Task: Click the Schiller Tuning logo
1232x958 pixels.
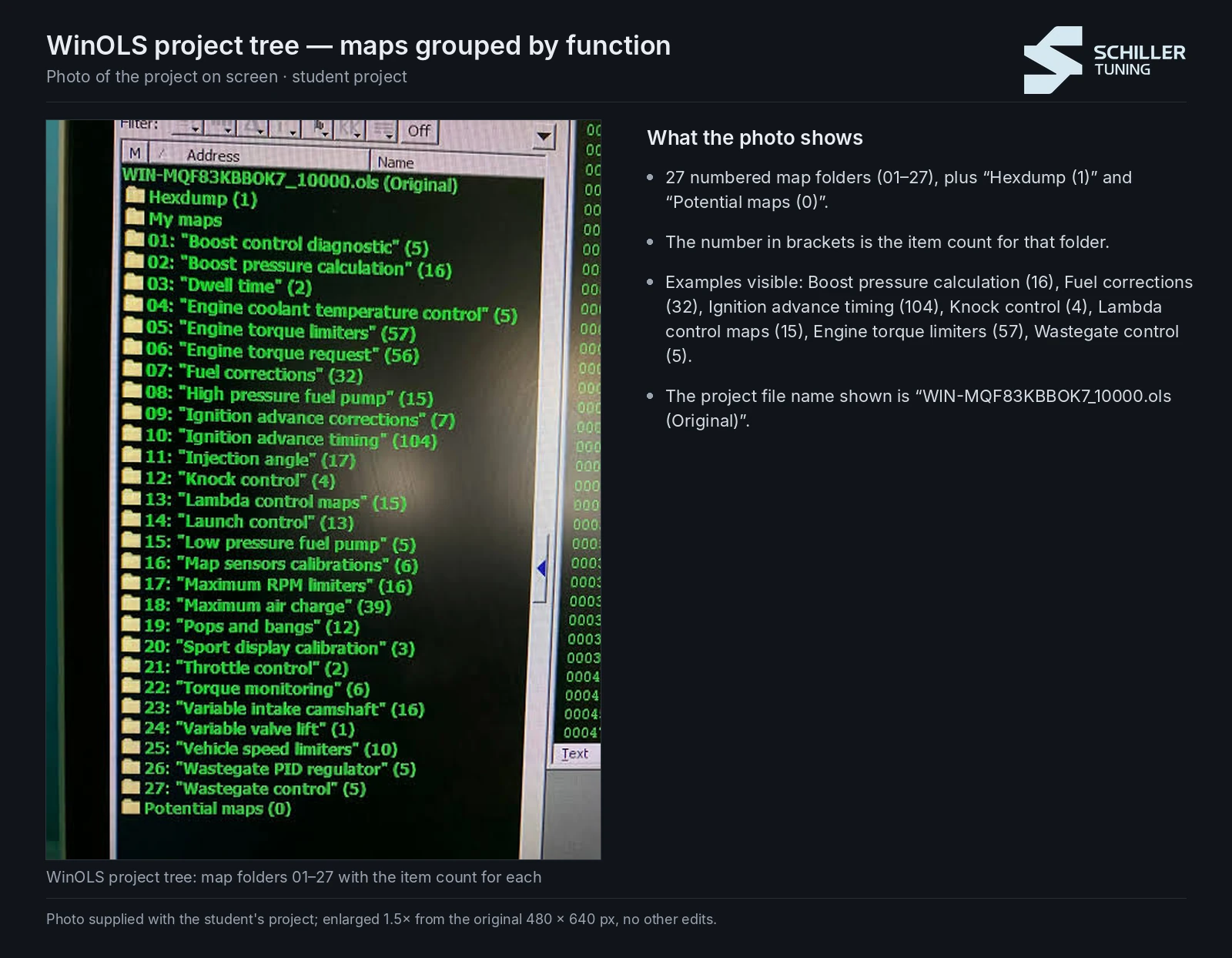Action: 1104,60
